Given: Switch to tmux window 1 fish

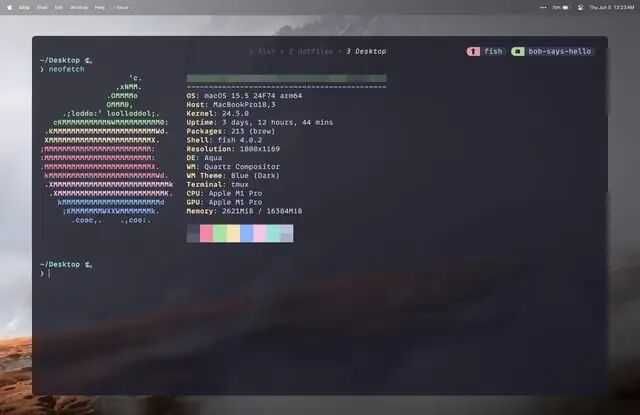Looking at the screenshot, I should point(262,51).
